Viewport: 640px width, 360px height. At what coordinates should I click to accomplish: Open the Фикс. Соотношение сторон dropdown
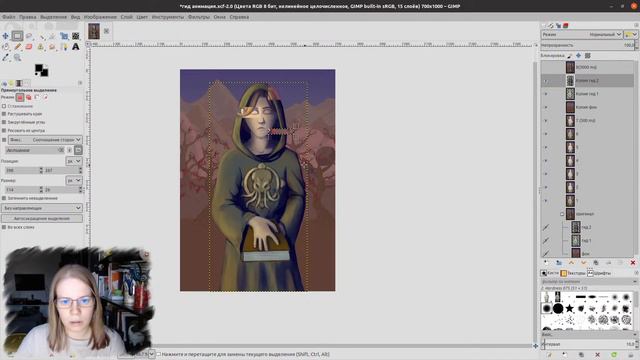(x=45, y=140)
